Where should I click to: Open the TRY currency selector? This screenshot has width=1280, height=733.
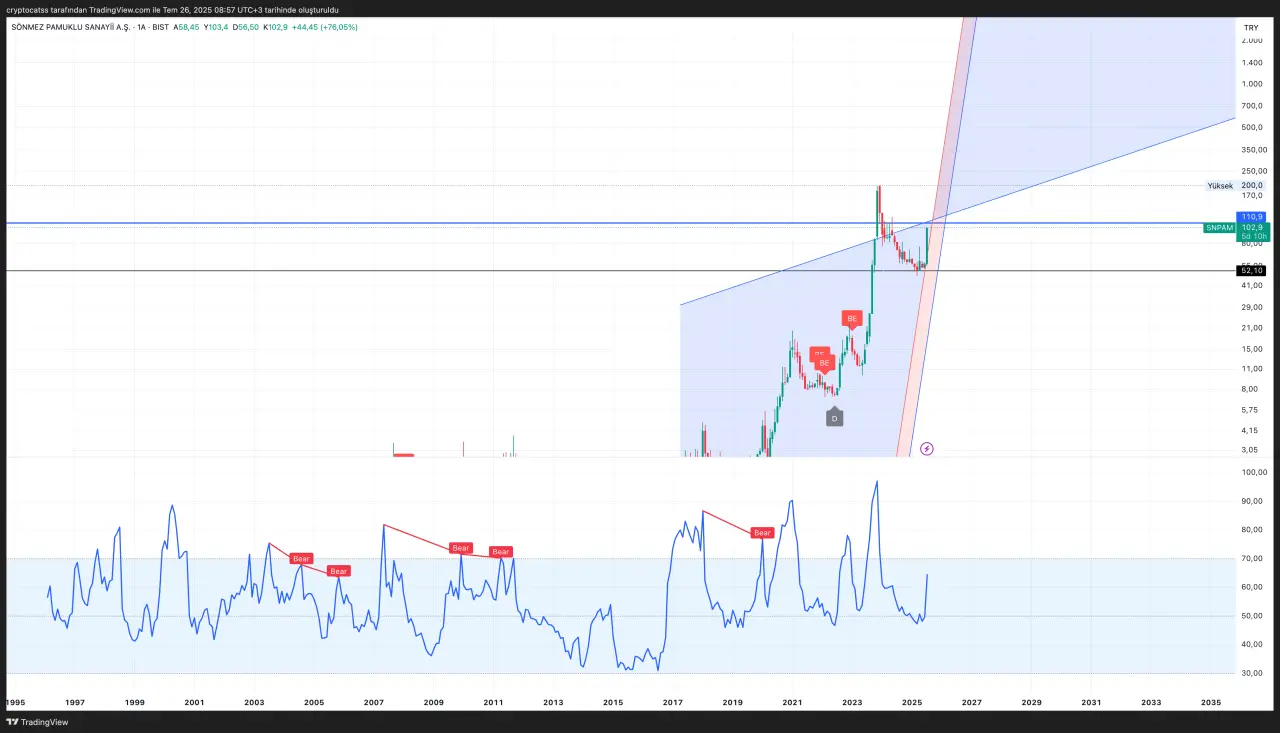(1251, 28)
